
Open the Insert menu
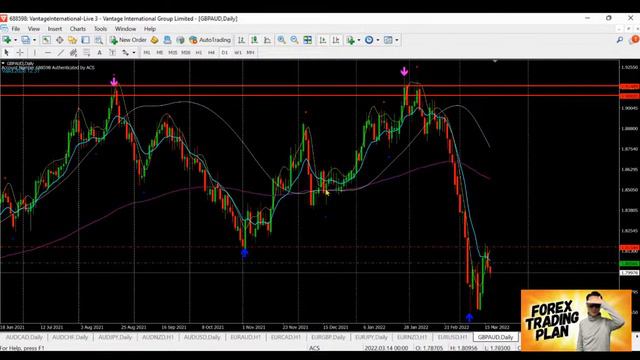(x=55, y=29)
